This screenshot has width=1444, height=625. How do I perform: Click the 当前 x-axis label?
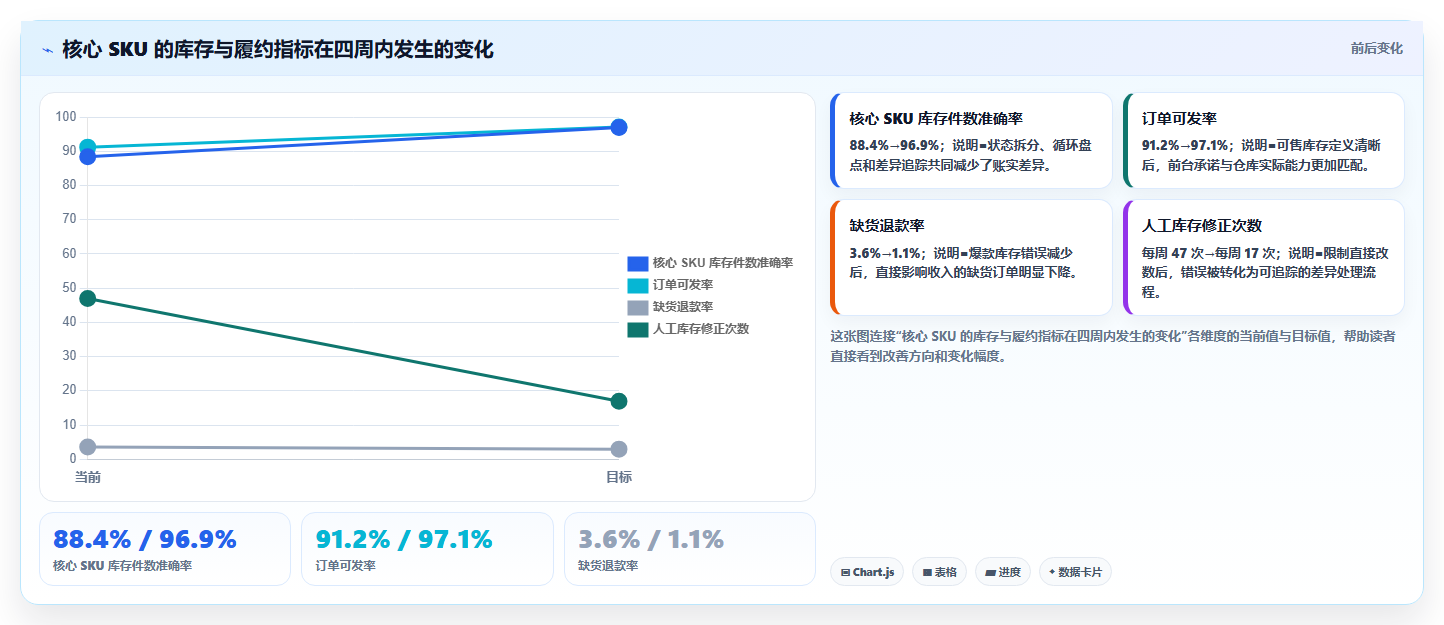[88, 477]
